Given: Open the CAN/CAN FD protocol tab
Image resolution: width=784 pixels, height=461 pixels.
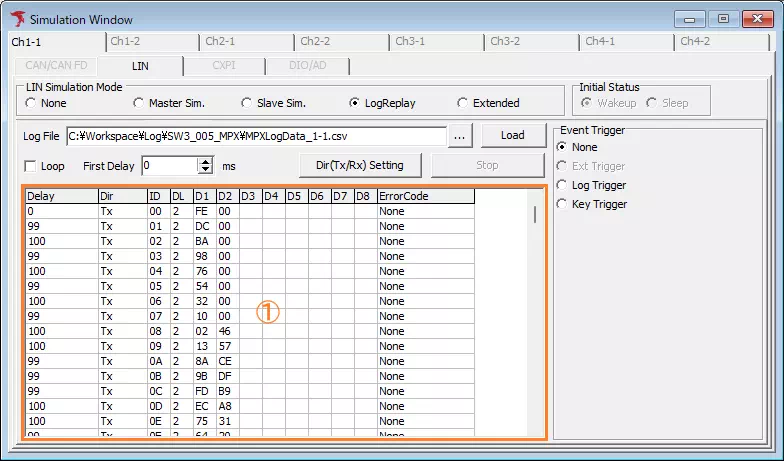Looking at the screenshot, I should tap(56, 66).
